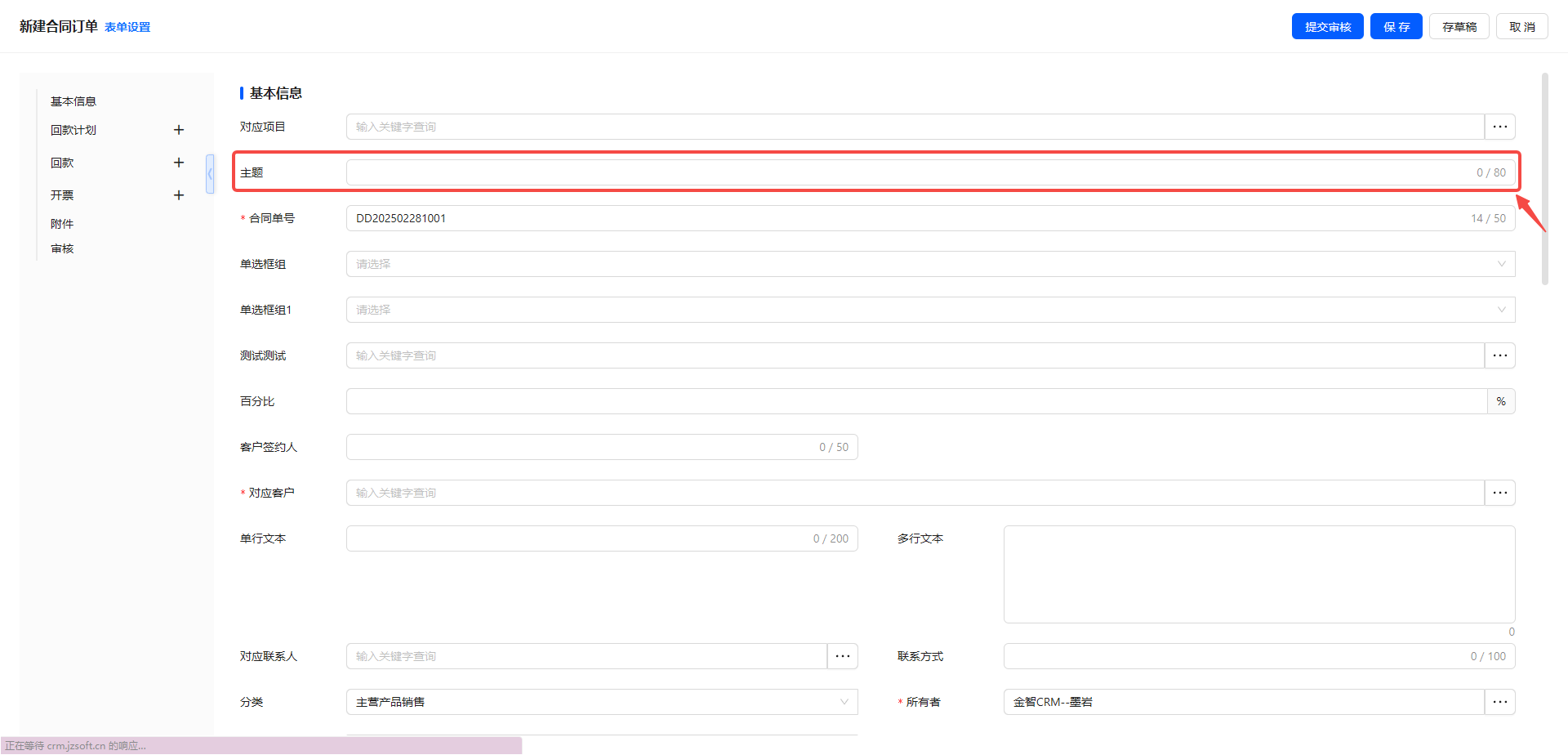Click into the 联系方式 input field
Viewport: 1568px width, 755px height.
(1259, 656)
